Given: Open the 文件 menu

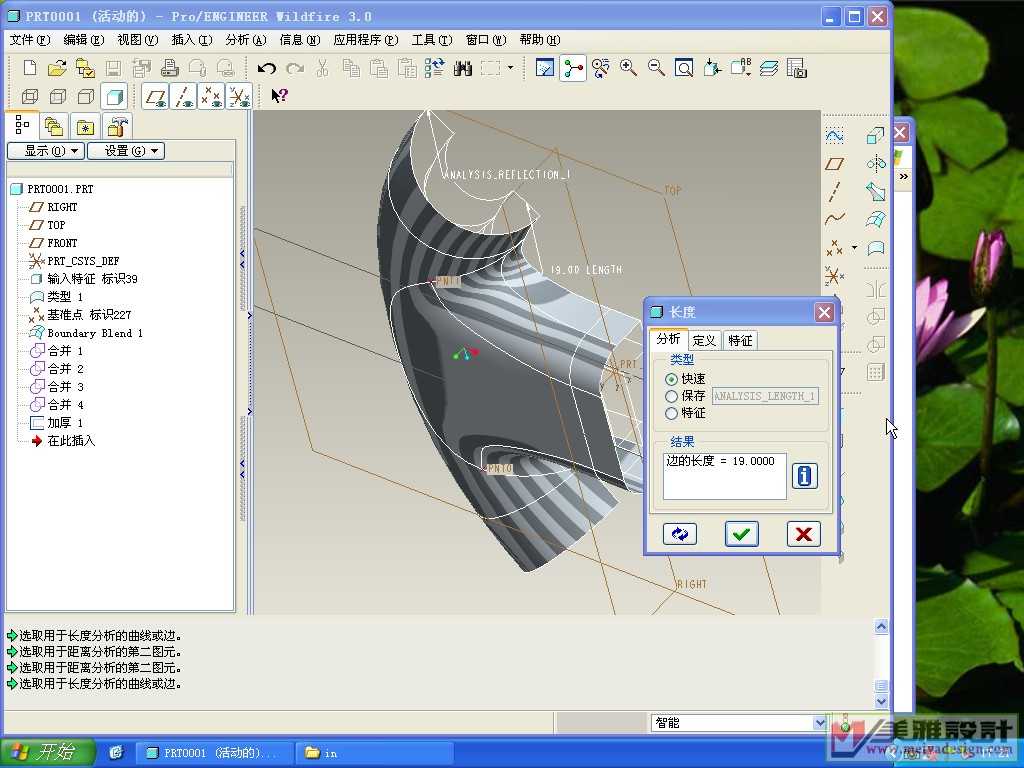Looking at the screenshot, I should click(x=29, y=40).
